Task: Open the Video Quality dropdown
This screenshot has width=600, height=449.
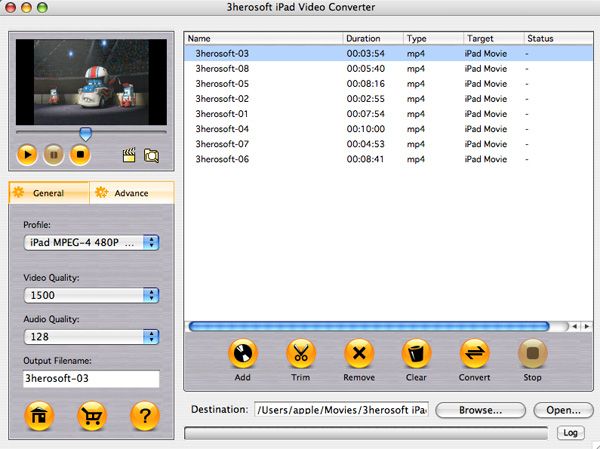Action: click(x=91, y=295)
